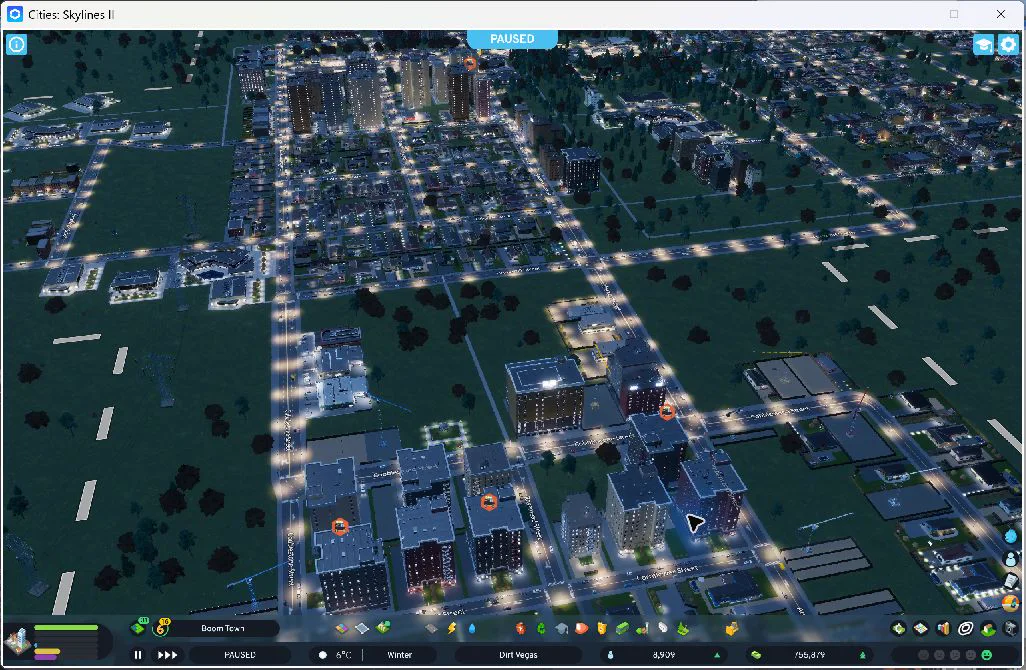The image size is (1026, 670).
Task: Open the Communications satellite dish icon
Action: (663, 627)
